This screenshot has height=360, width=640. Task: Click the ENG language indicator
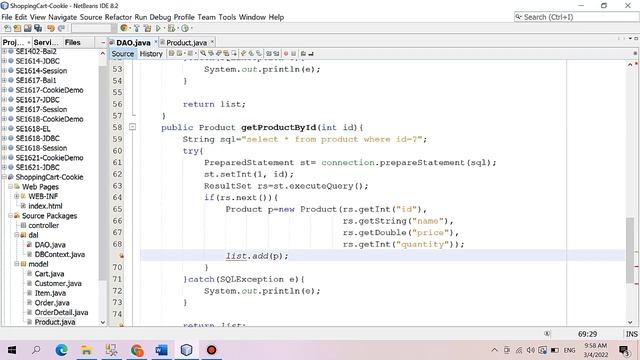click(x=569, y=350)
